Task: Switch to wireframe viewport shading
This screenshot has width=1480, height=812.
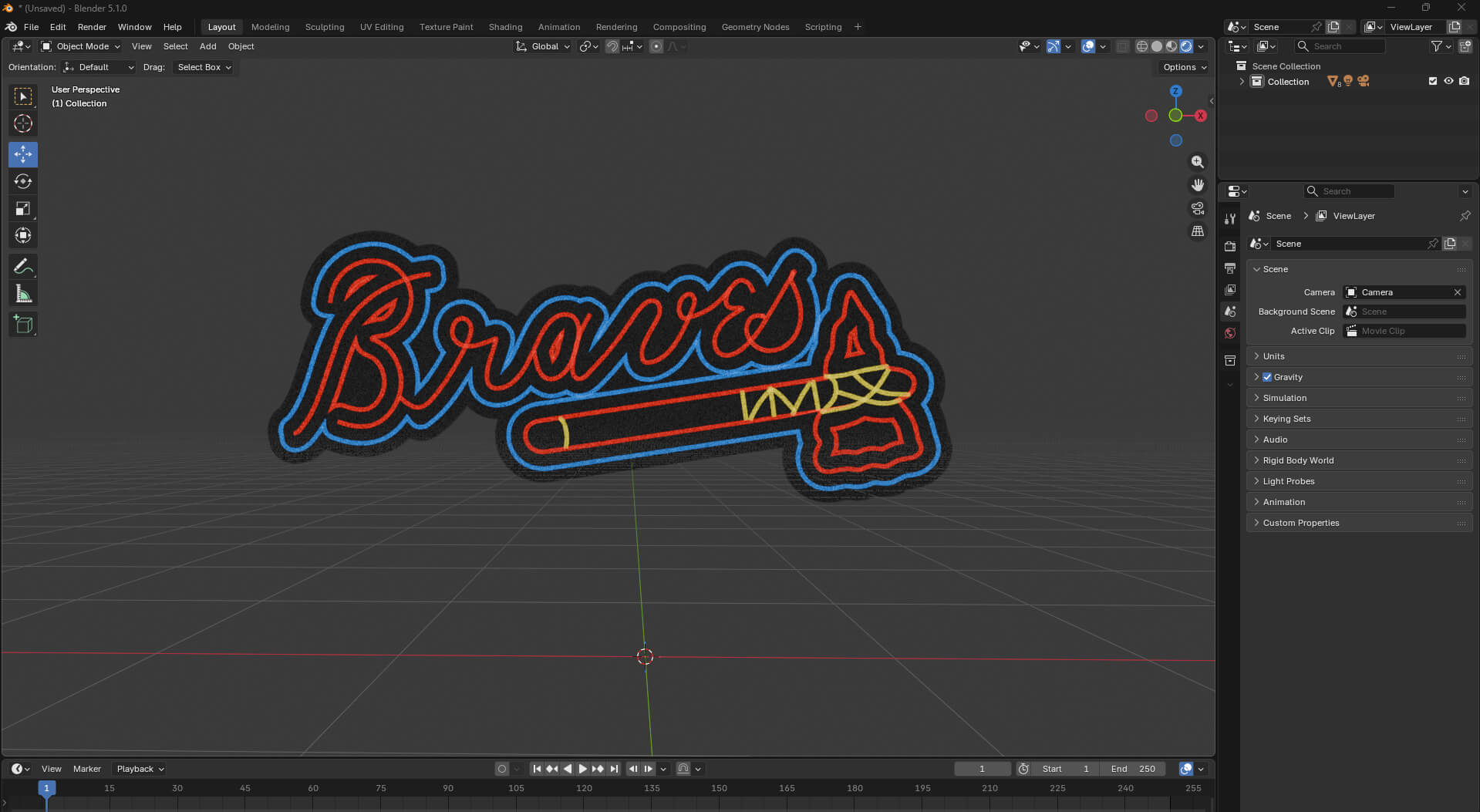Action: click(x=1141, y=46)
